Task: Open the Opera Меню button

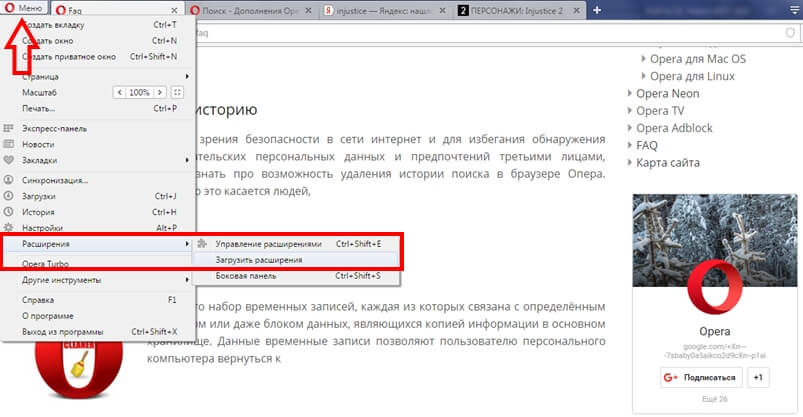Action: tap(24, 8)
